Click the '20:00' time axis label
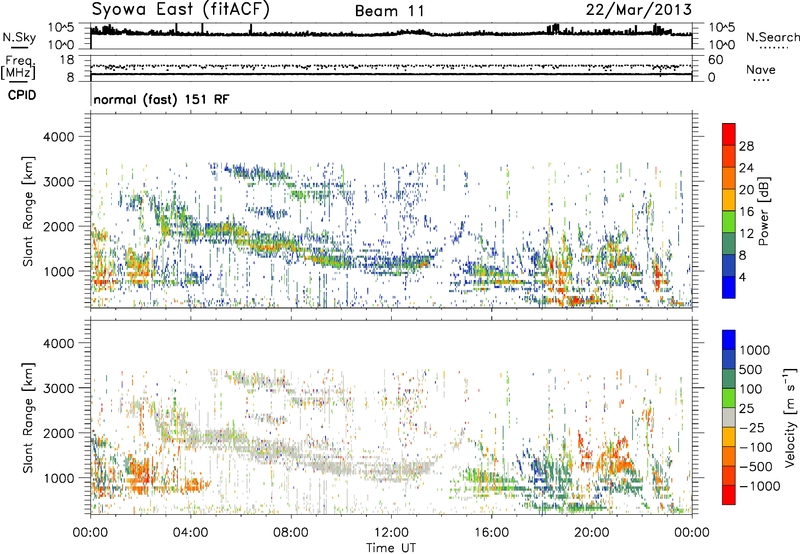The width and height of the screenshot is (800, 554). (591, 533)
